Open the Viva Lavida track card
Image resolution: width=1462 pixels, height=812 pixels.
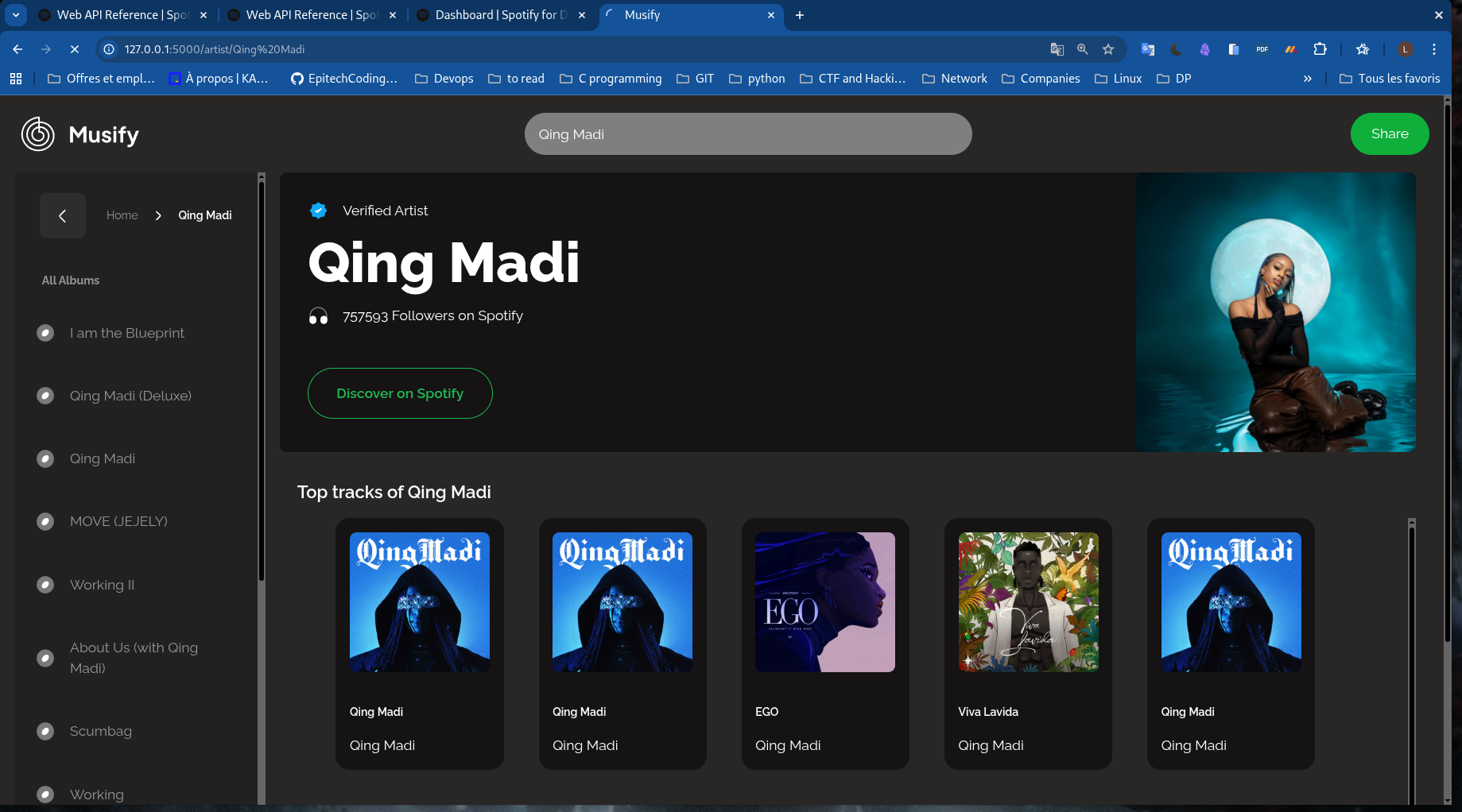(1028, 644)
